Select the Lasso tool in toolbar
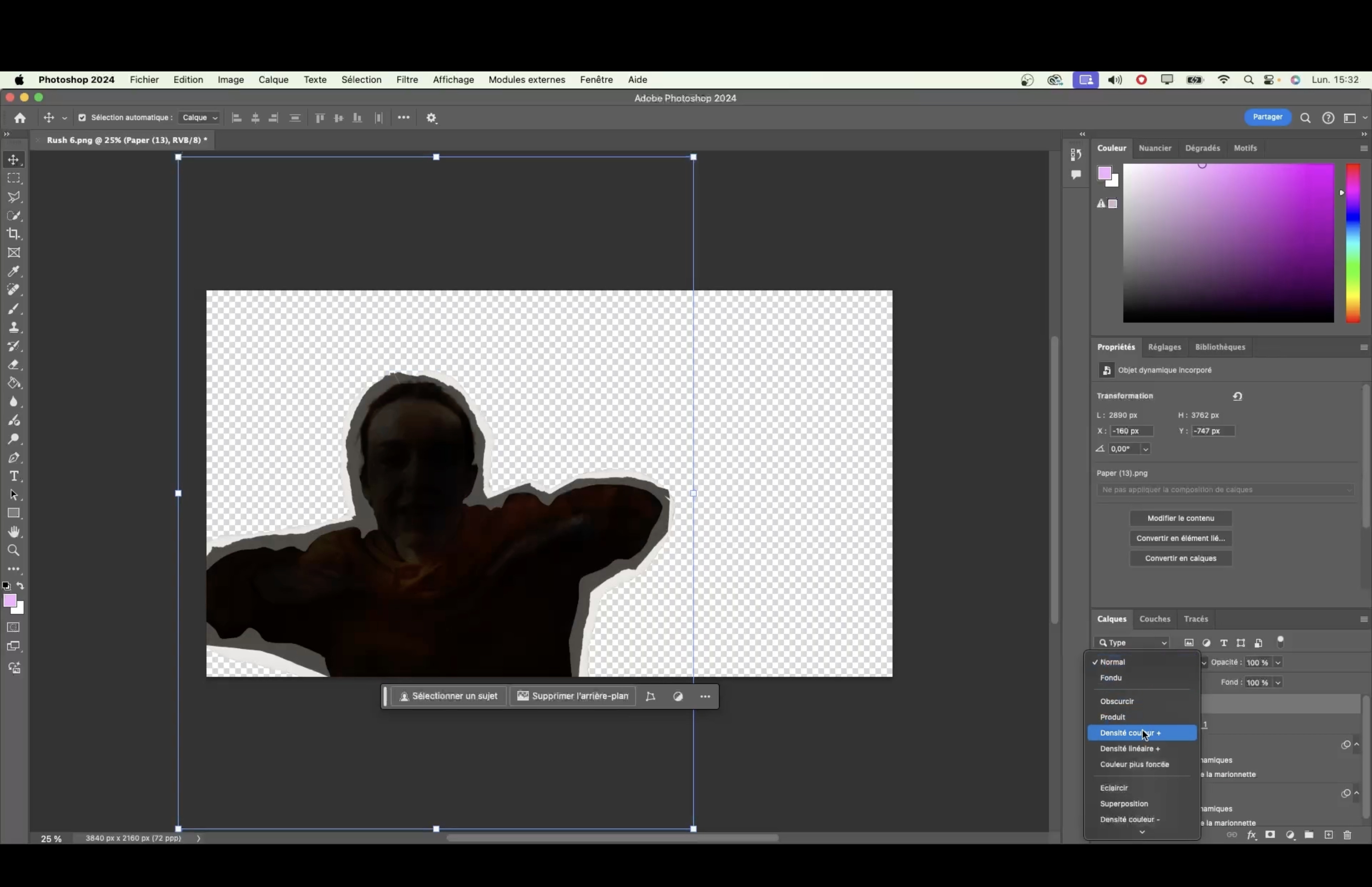This screenshot has width=1372, height=887. (x=14, y=197)
